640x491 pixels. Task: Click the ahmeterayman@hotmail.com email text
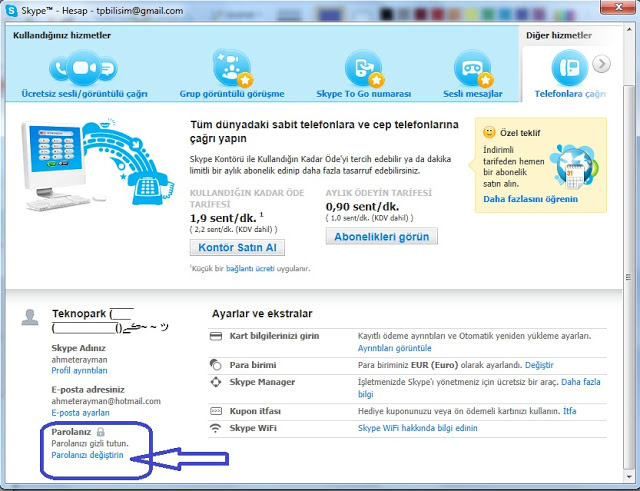click(106, 401)
